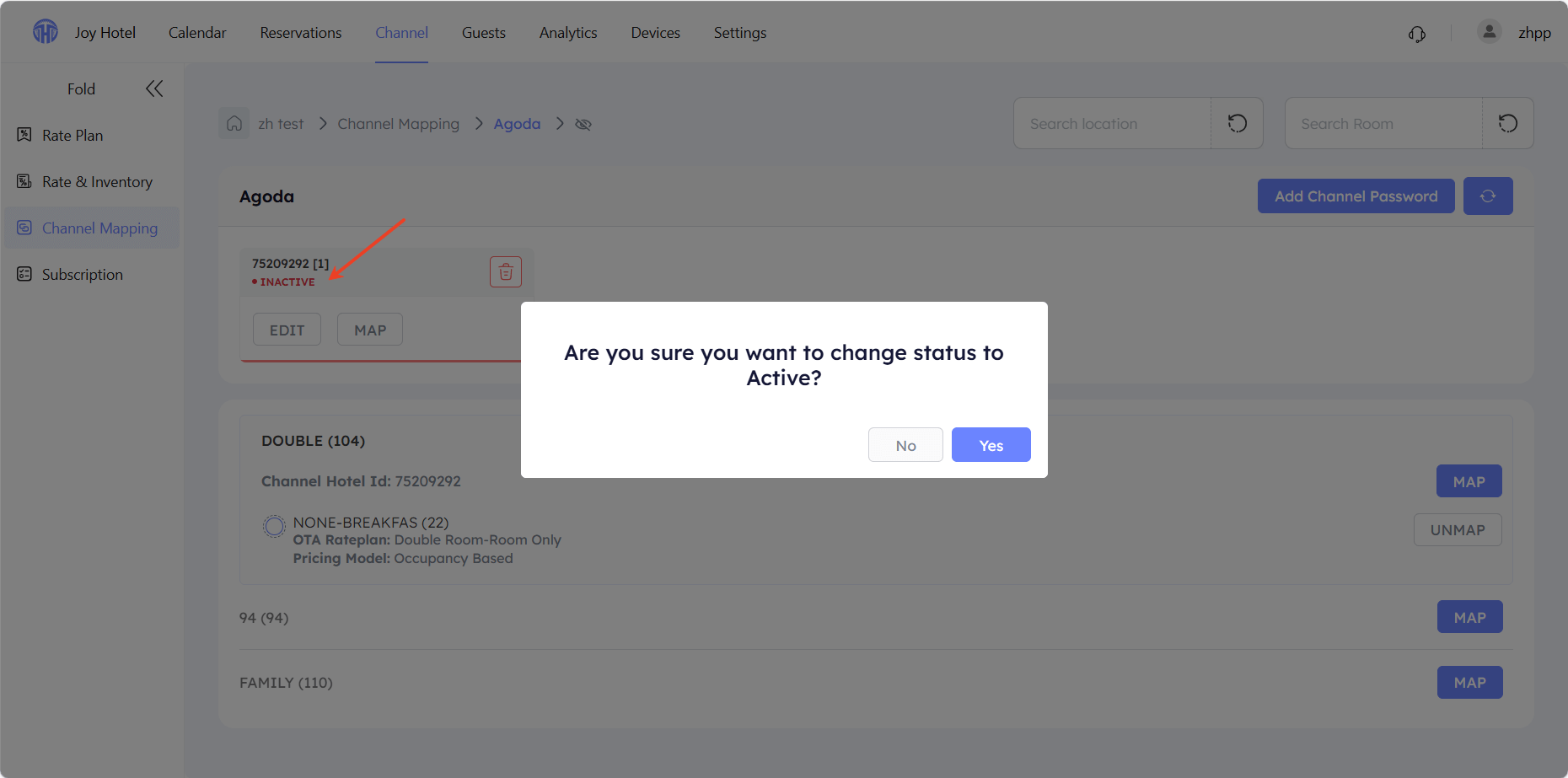1568x778 pixels.
Task: Click the Joy Hotel logo icon
Action: (x=46, y=32)
